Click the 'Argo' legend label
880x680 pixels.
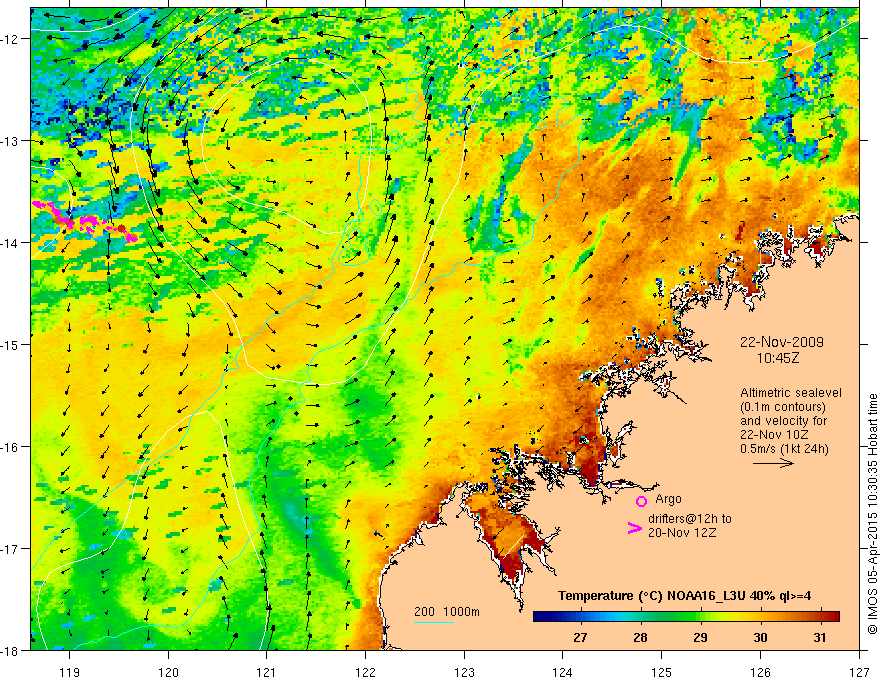(x=668, y=499)
